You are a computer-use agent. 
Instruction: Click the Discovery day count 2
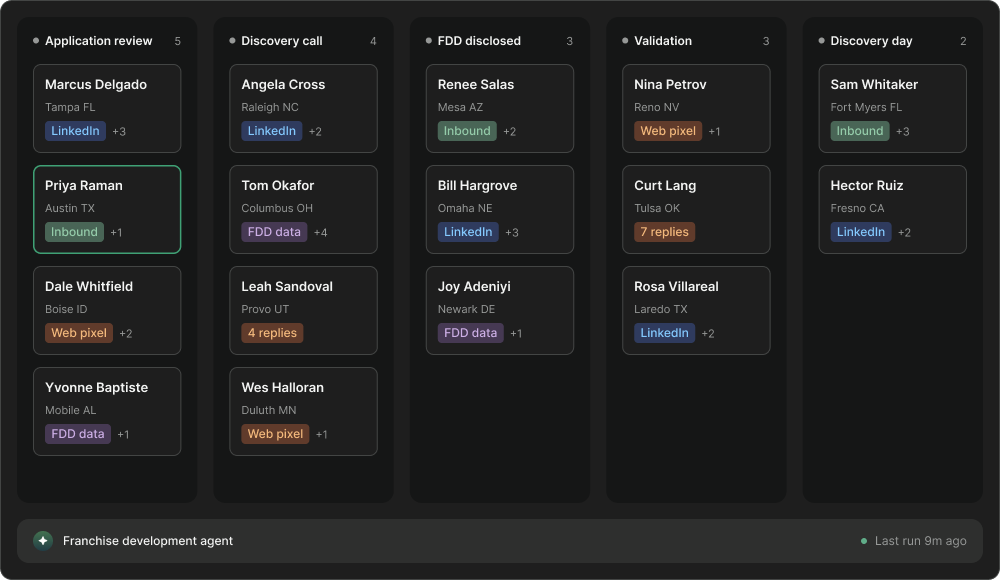click(x=963, y=41)
